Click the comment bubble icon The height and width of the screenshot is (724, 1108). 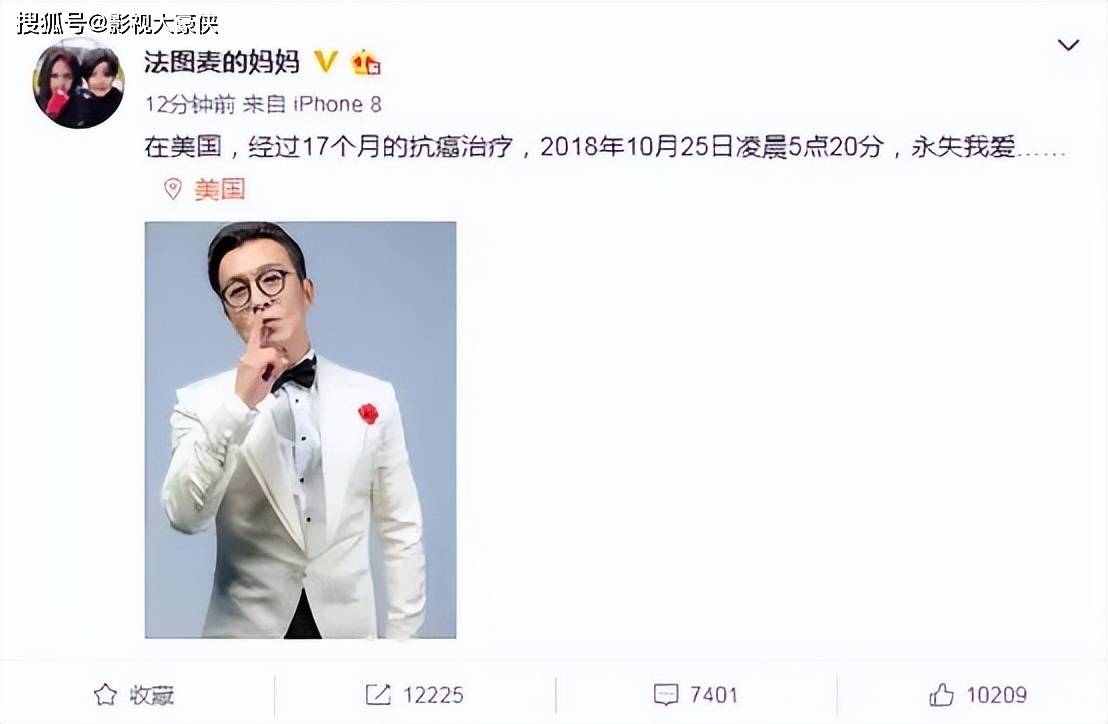pyautogui.click(x=666, y=695)
